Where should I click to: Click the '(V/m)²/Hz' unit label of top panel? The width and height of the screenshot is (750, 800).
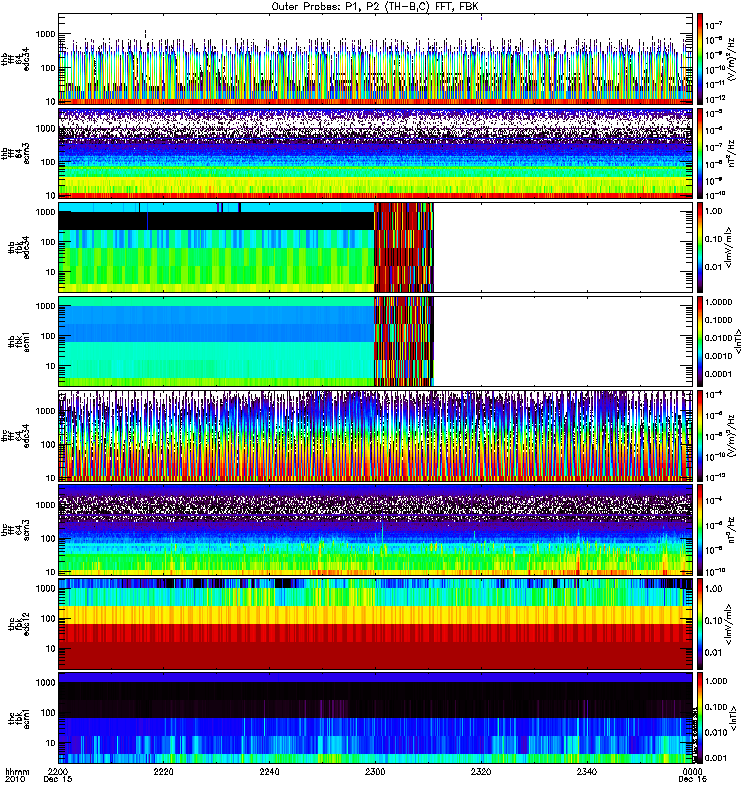[732, 59]
